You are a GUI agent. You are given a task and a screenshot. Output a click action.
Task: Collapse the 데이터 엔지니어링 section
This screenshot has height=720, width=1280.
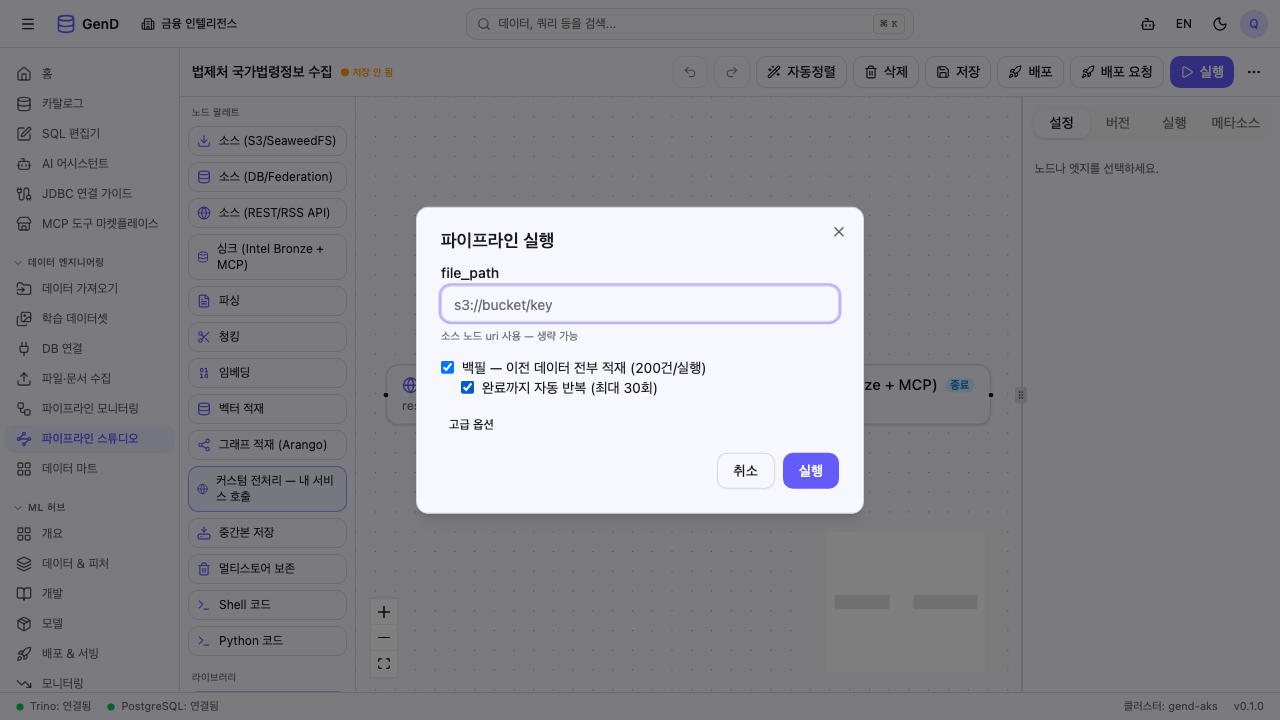pos(60,262)
